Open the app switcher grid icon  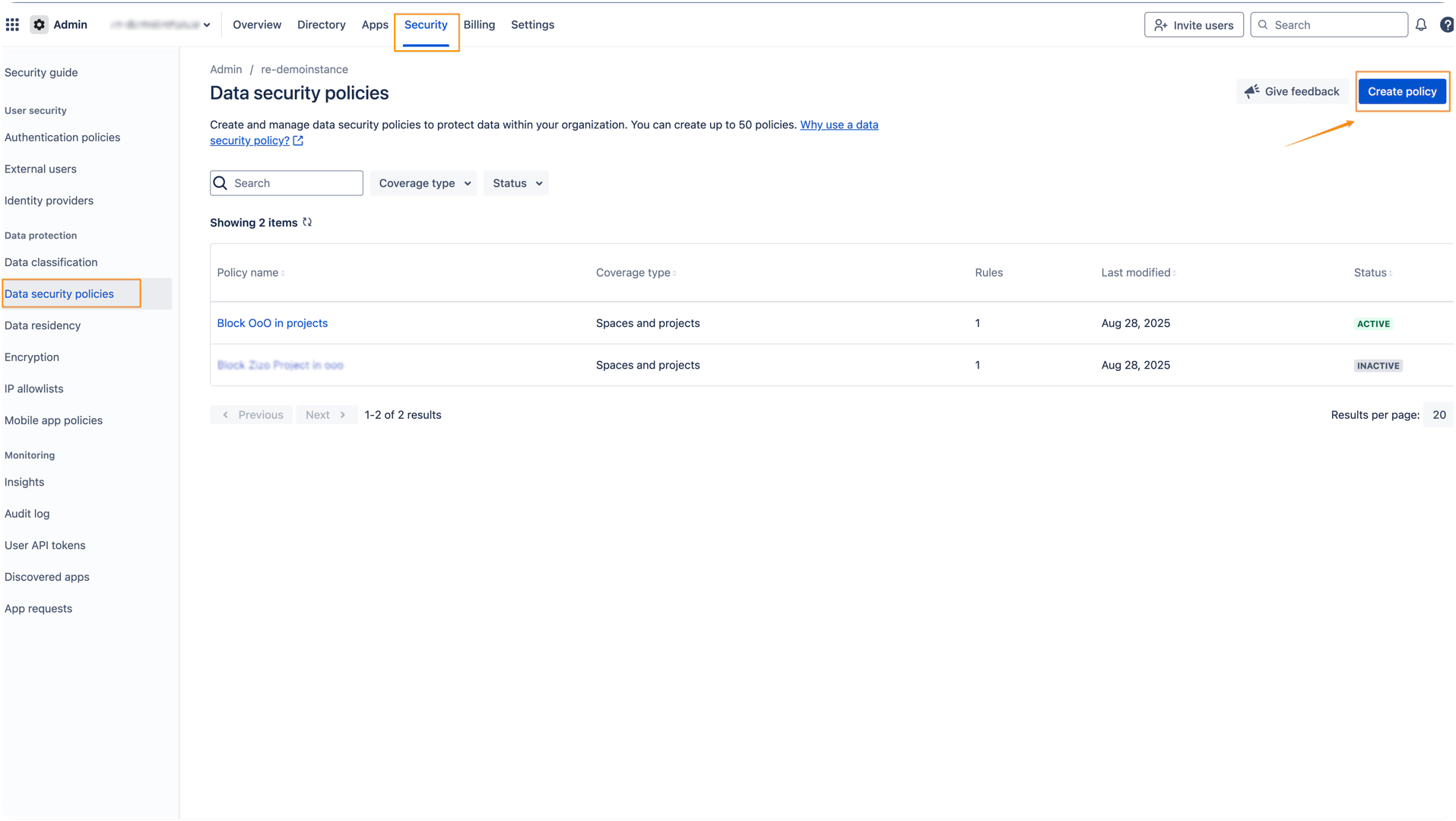(12, 25)
